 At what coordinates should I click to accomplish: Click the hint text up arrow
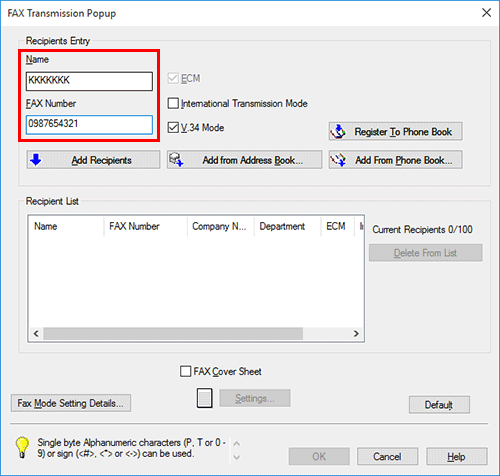pyautogui.click(x=236, y=444)
